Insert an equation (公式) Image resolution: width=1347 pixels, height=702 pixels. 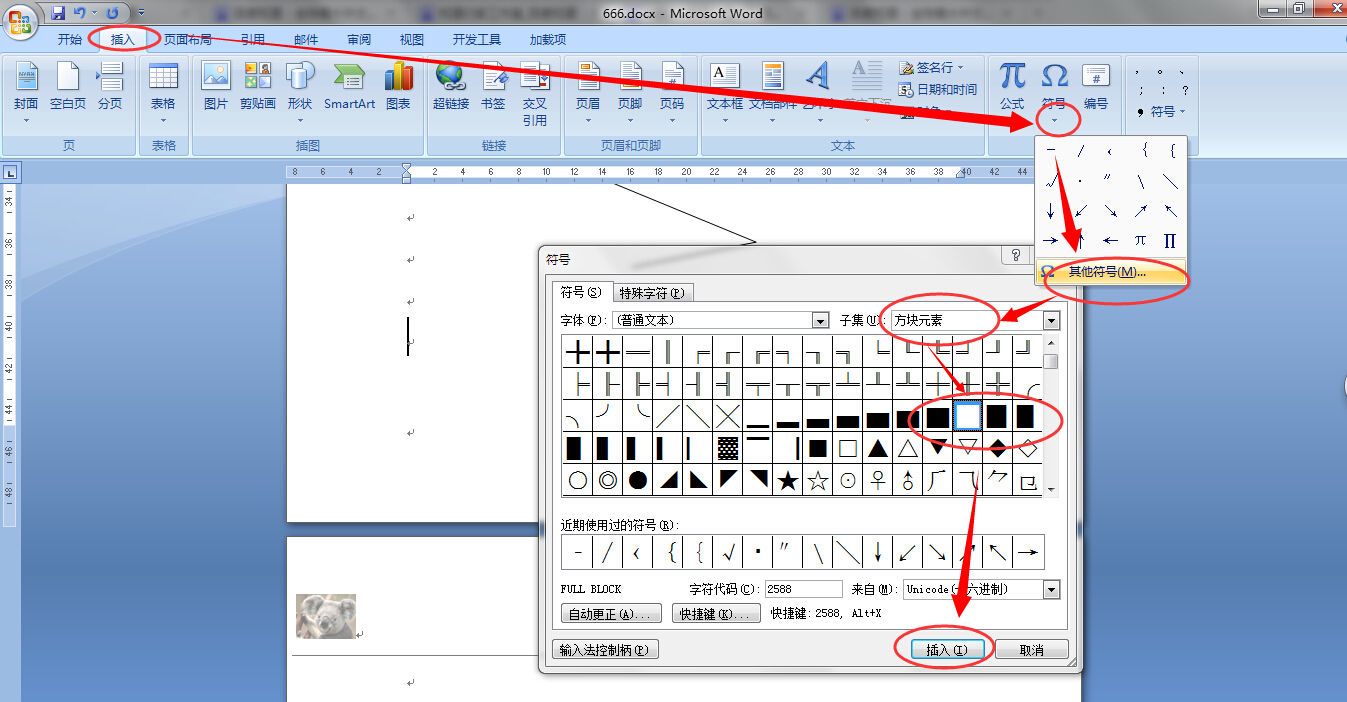(1012, 93)
